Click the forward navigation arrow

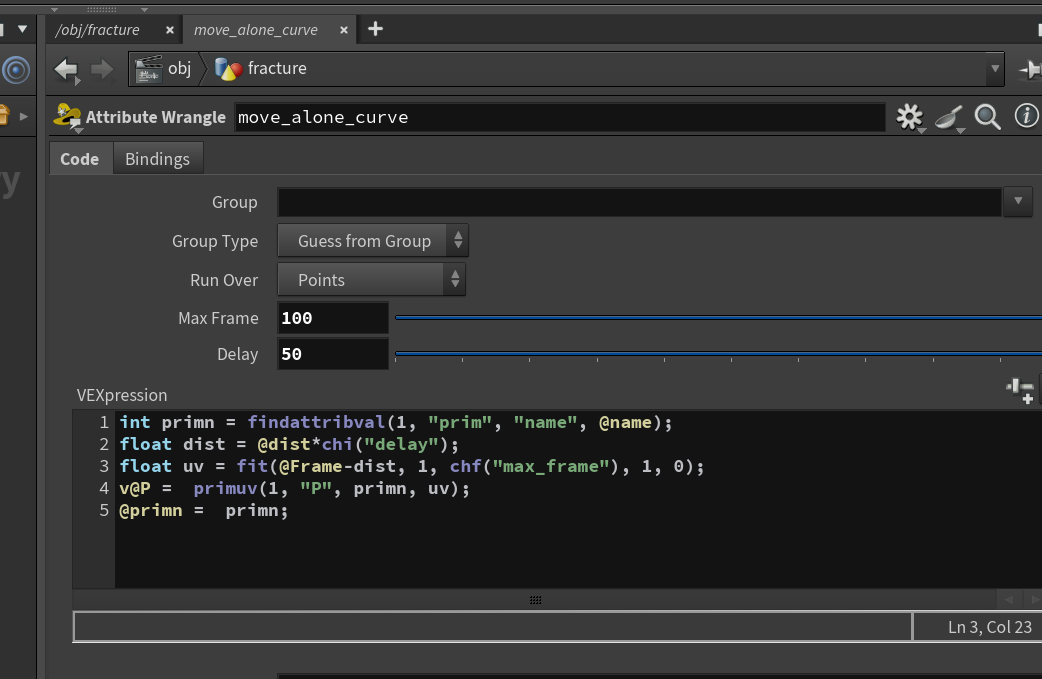(x=101, y=69)
